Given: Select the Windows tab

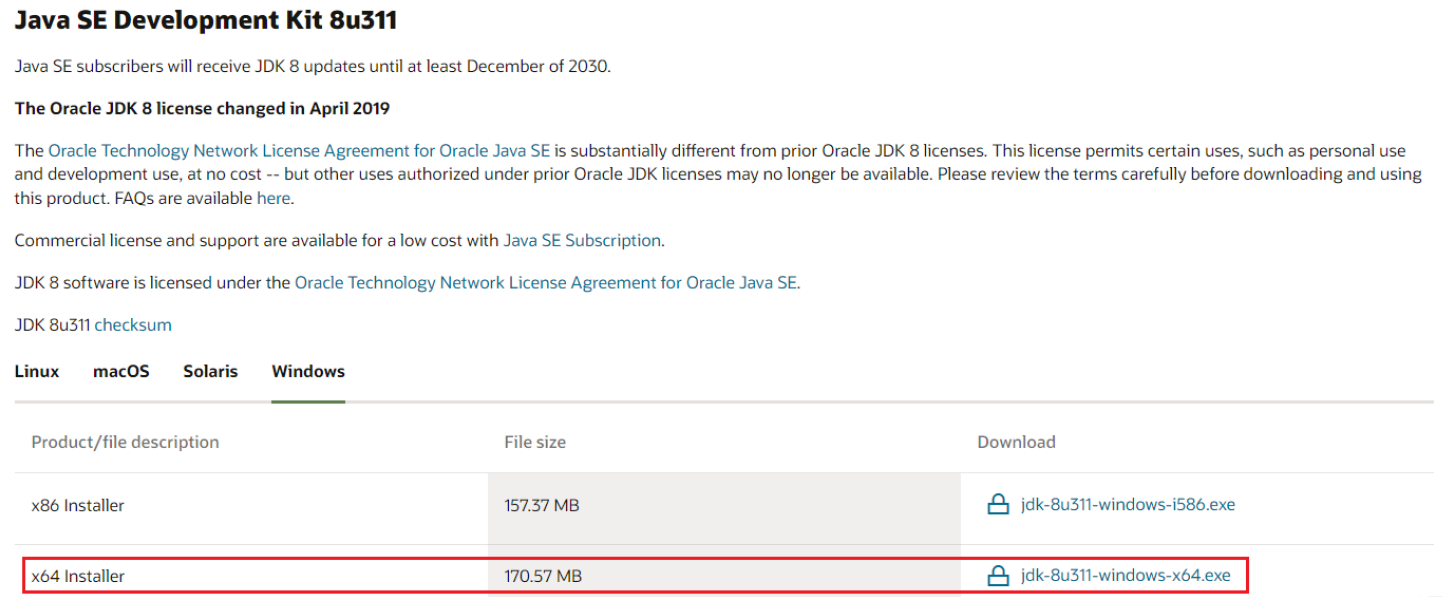Looking at the screenshot, I should [x=308, y=371].
